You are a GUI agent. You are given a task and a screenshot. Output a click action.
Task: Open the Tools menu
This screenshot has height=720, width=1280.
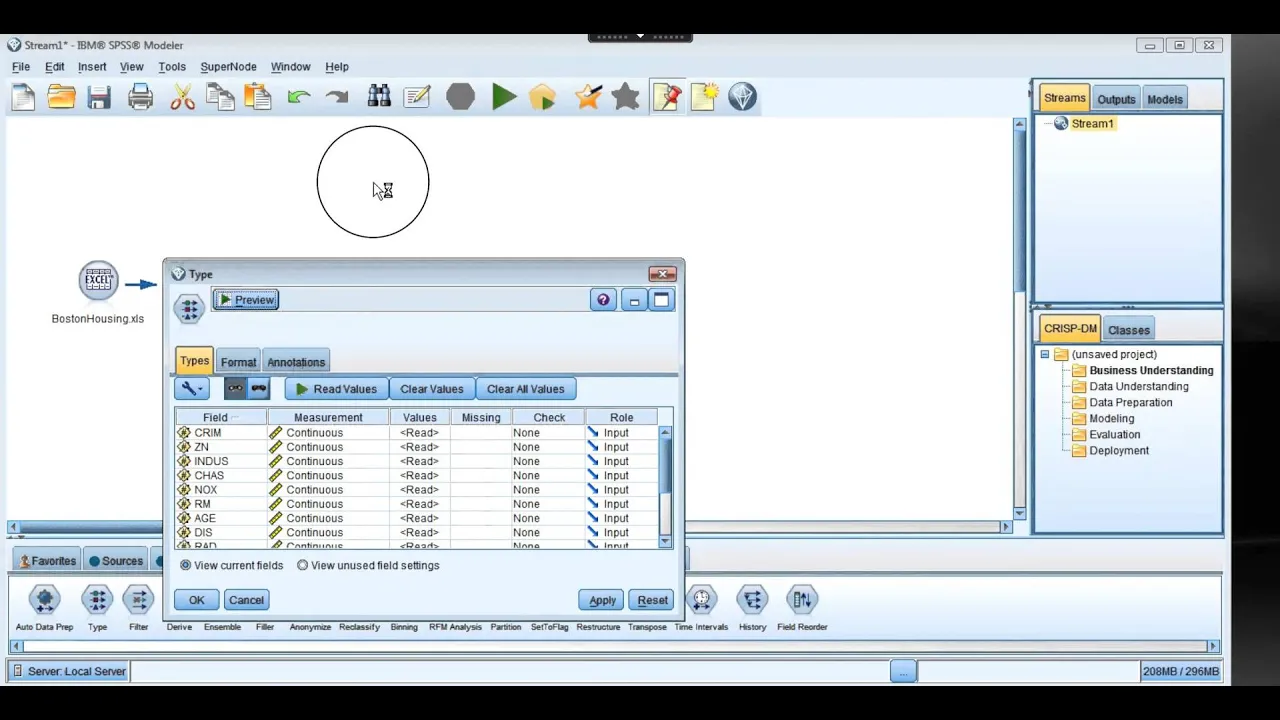point(172,67)
